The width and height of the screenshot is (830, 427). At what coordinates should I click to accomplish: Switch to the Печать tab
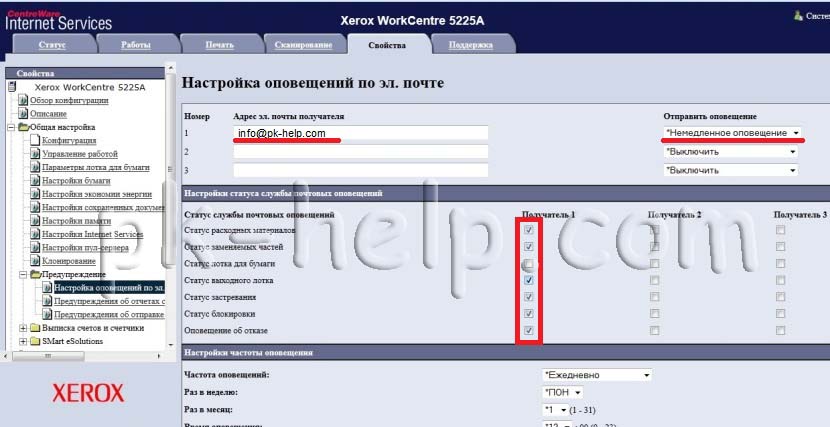220,45
